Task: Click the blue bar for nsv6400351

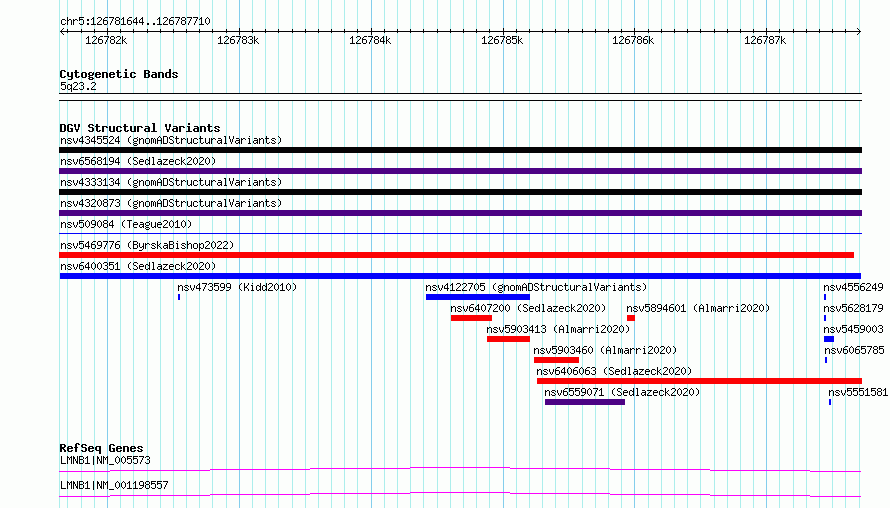Action: point(460,276)
